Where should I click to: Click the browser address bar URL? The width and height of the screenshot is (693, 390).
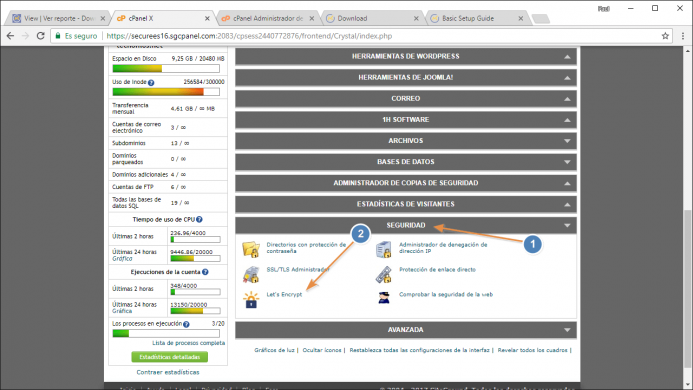pos(249,36)
